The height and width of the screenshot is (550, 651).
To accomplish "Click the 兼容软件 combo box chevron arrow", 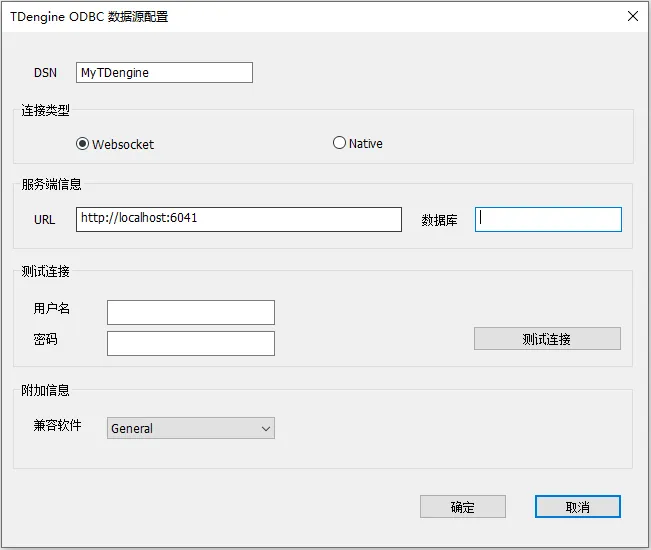I will (x=266, y=428).
